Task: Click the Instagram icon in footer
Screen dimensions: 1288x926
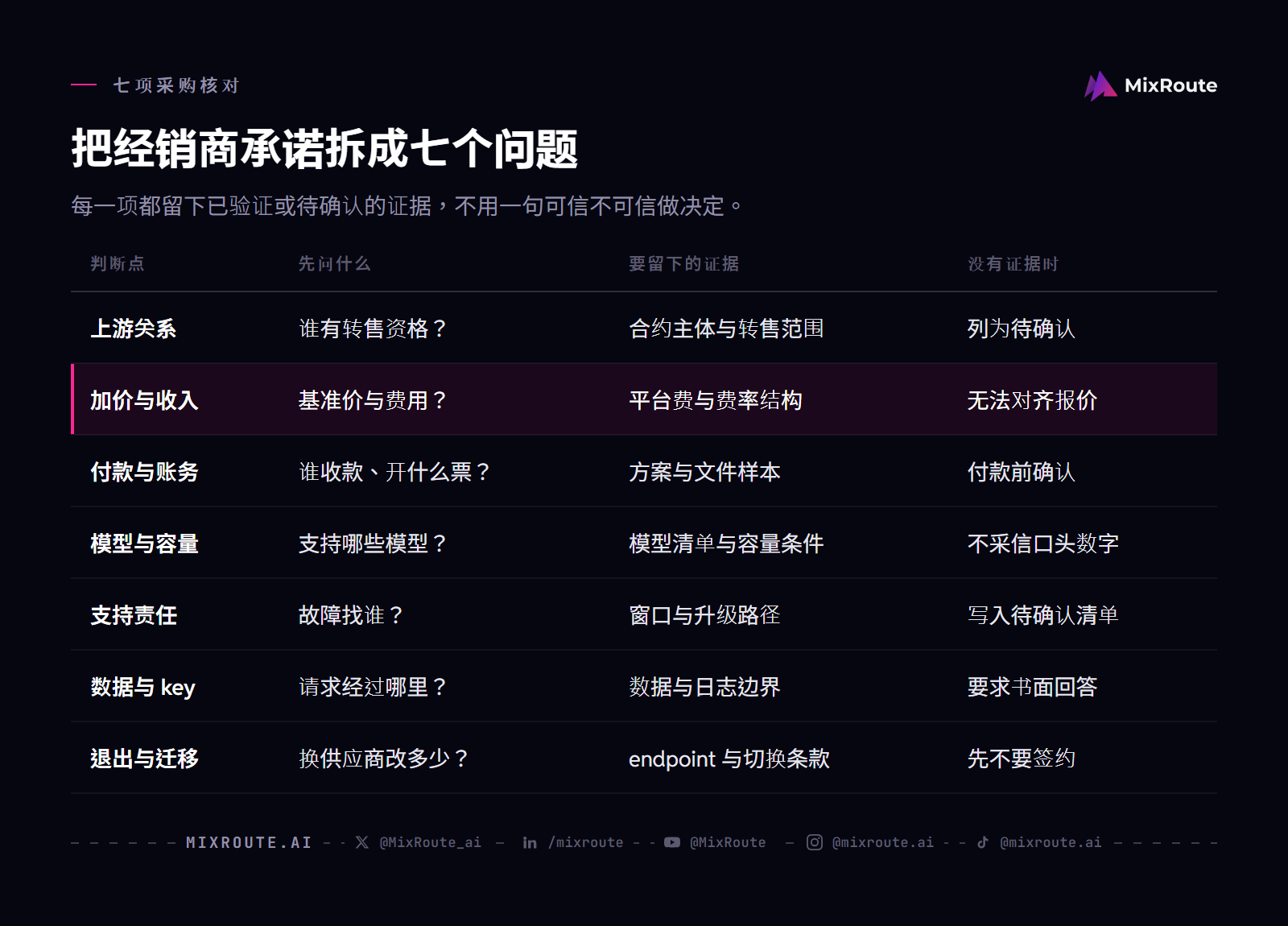Action: pos(815,842)
